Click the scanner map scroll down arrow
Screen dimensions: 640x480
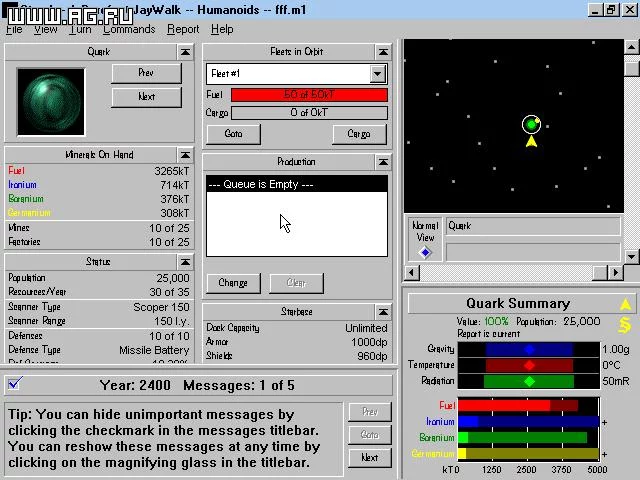pyautogui.click(x=631, y=256)
